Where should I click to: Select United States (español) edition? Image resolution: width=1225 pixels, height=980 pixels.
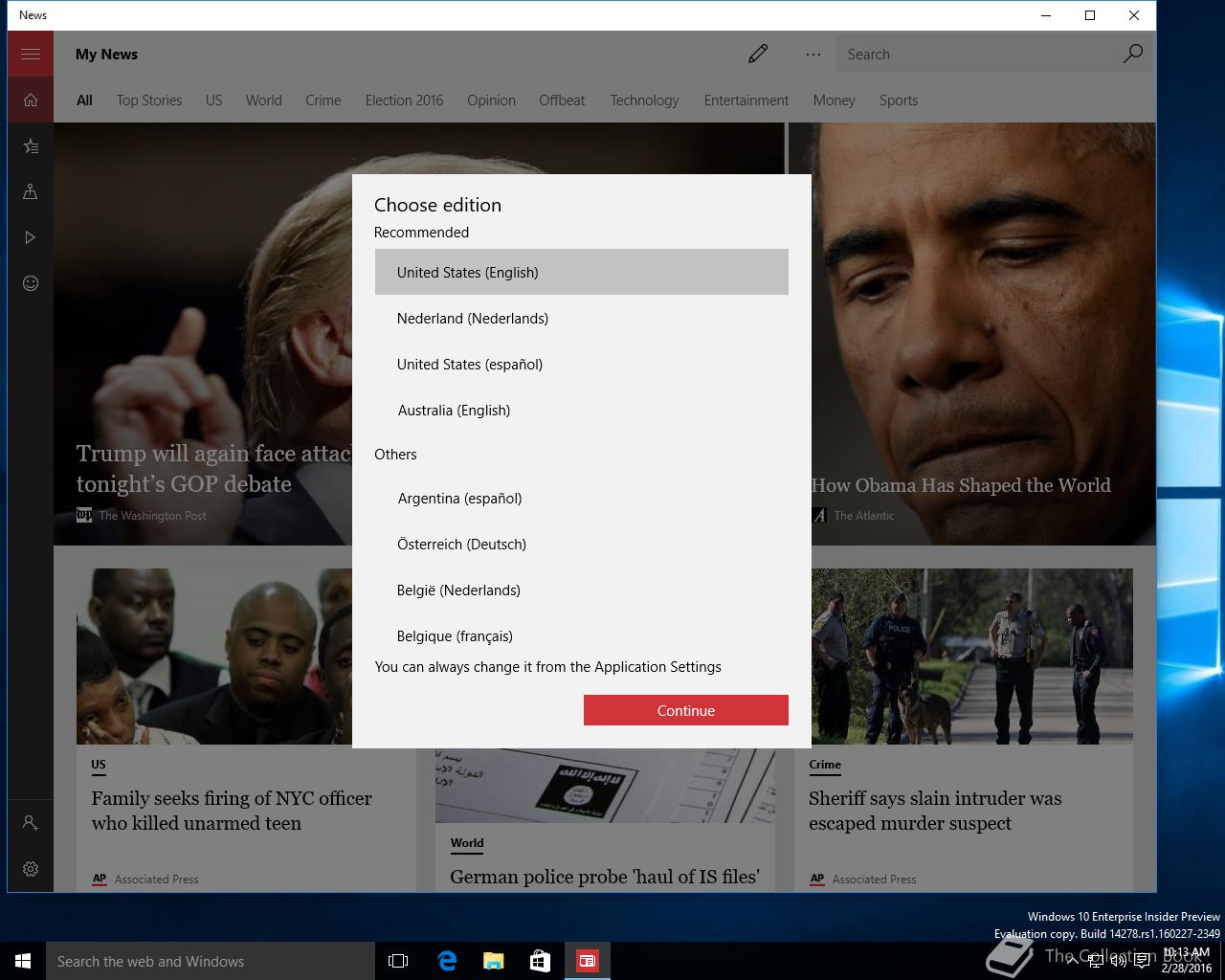582,364
